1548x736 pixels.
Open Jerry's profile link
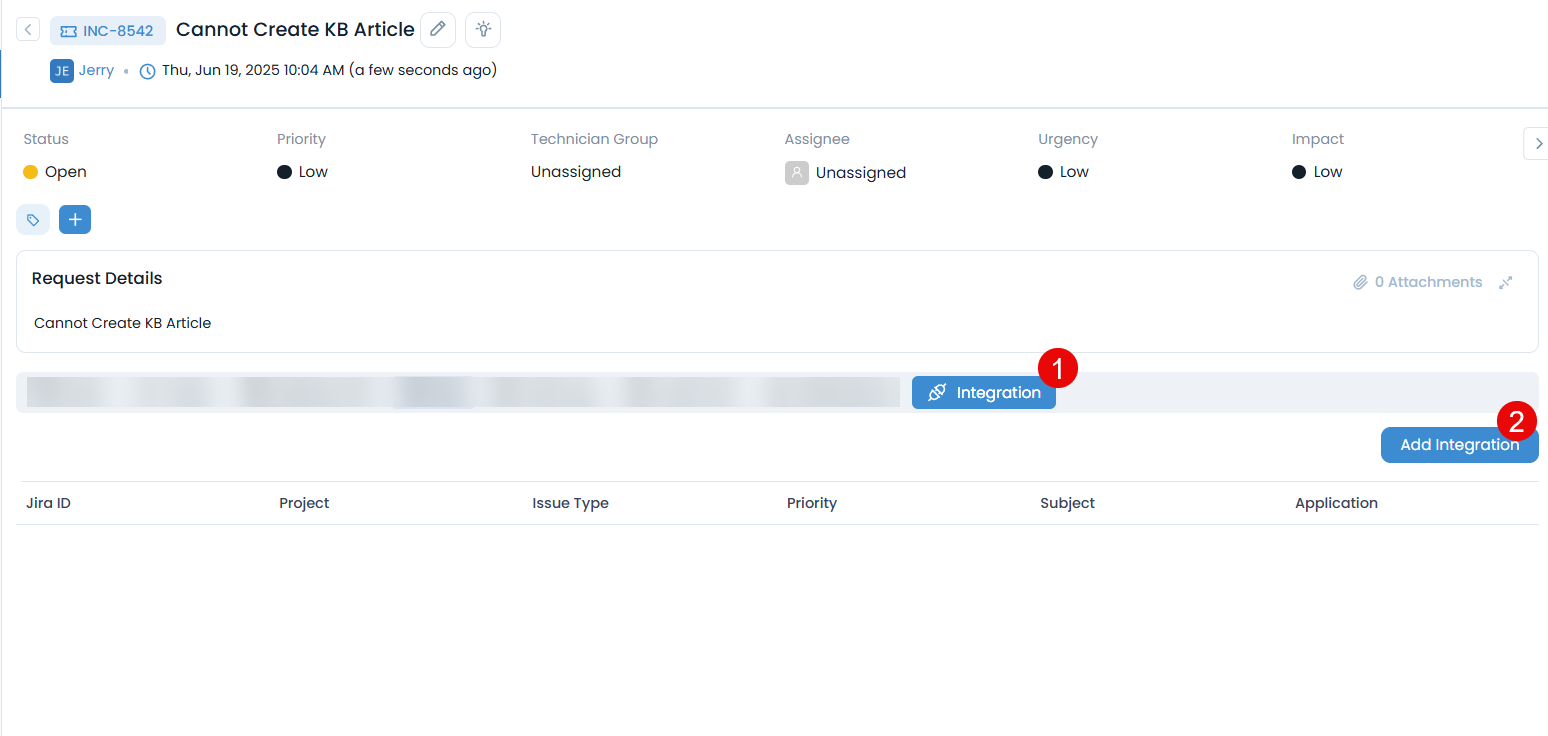click(96, 70)
